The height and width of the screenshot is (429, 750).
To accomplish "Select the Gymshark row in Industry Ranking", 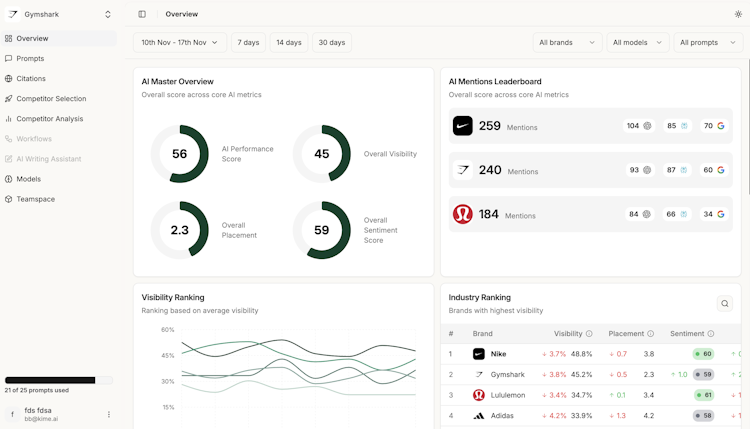I will (591, 374).
